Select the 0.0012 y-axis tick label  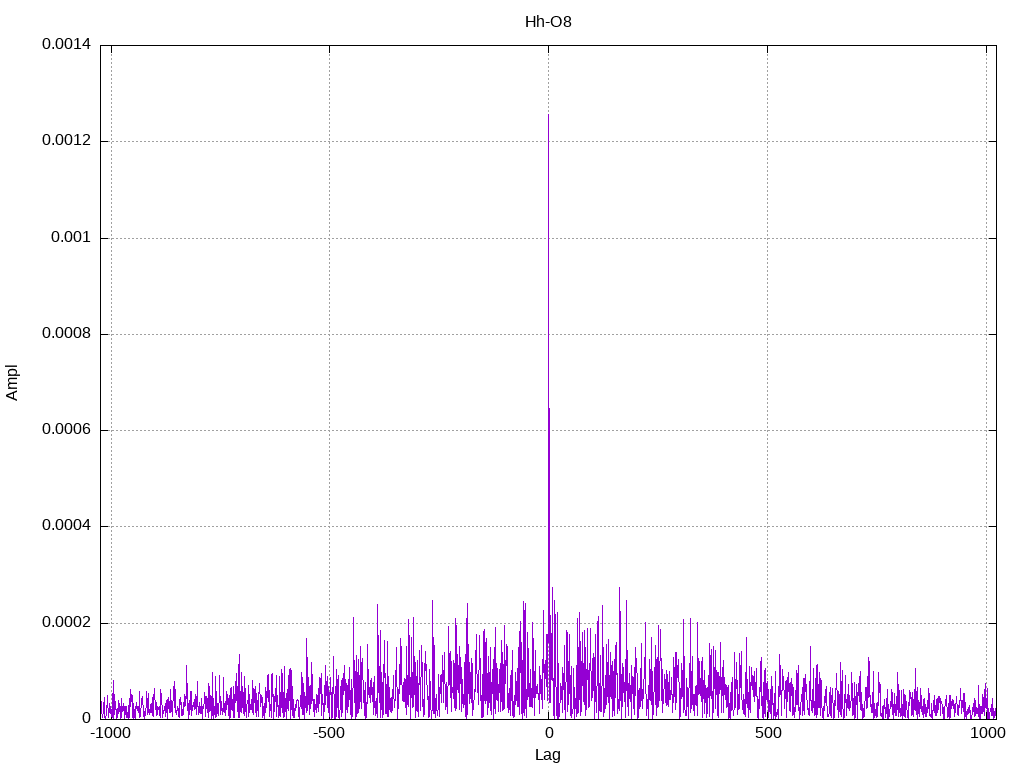tap(66, 141)
